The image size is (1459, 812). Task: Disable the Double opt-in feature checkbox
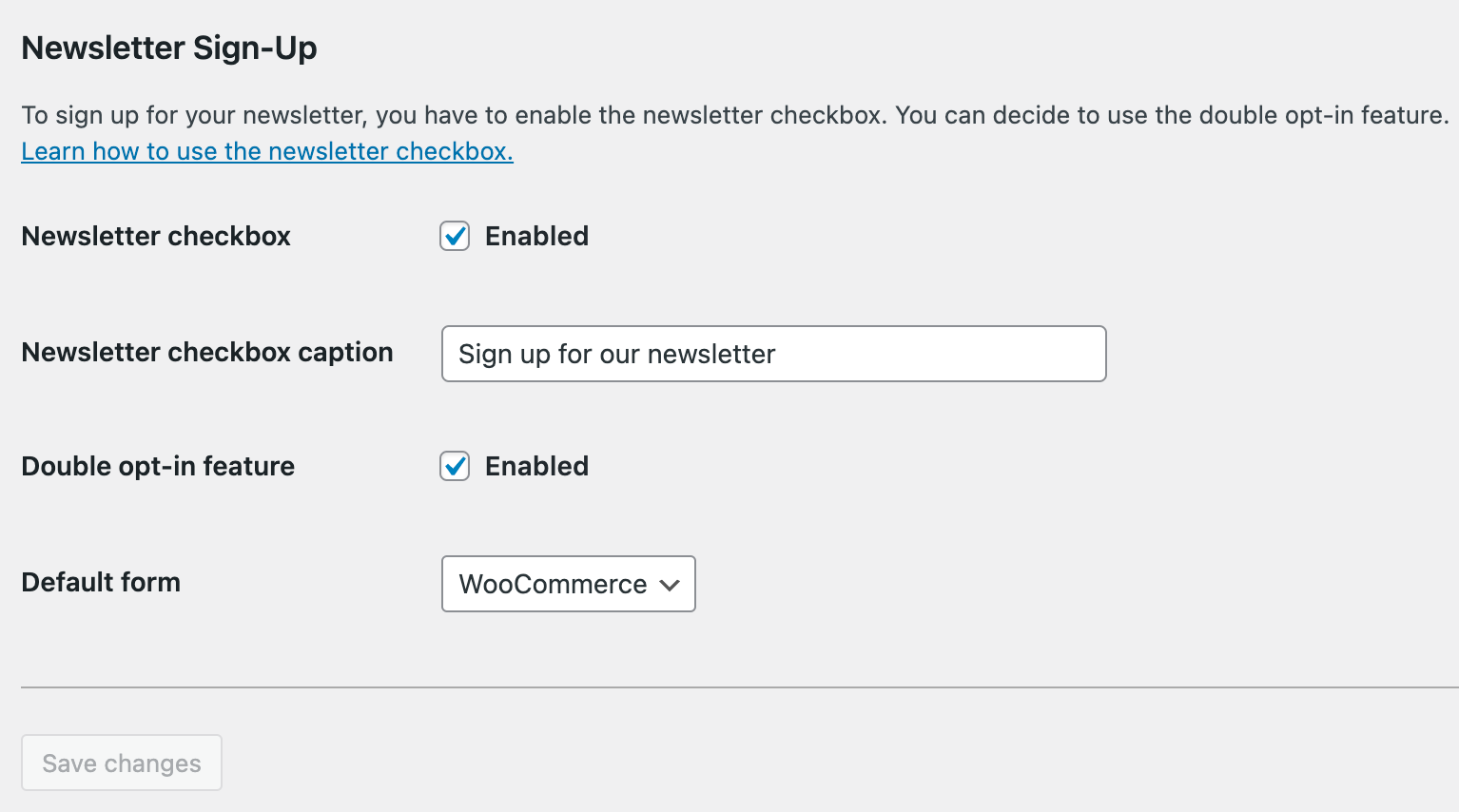(455, 466)
